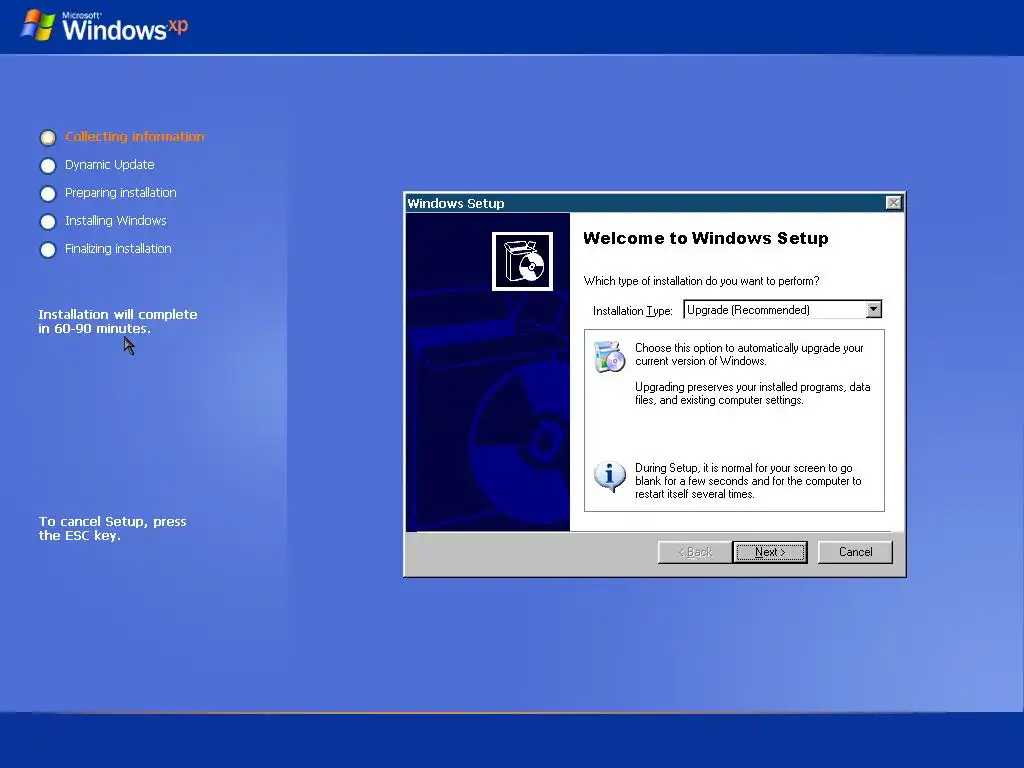1024x768 pixels.
Task: Close the Windows Setup dialog with X
Action: pyautogui.click(x=893, y=203)
